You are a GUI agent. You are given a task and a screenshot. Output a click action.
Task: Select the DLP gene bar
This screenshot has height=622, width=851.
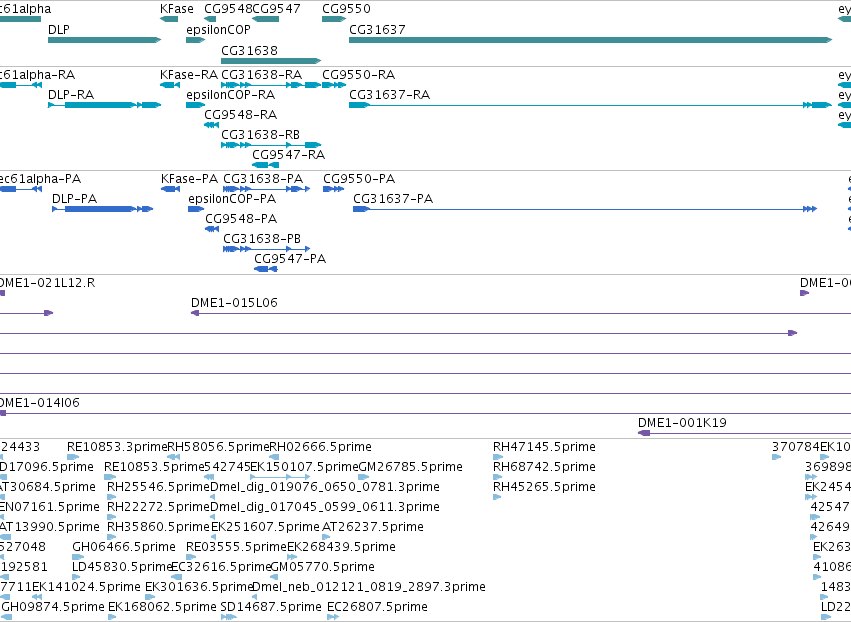click(x=105, y=40)
